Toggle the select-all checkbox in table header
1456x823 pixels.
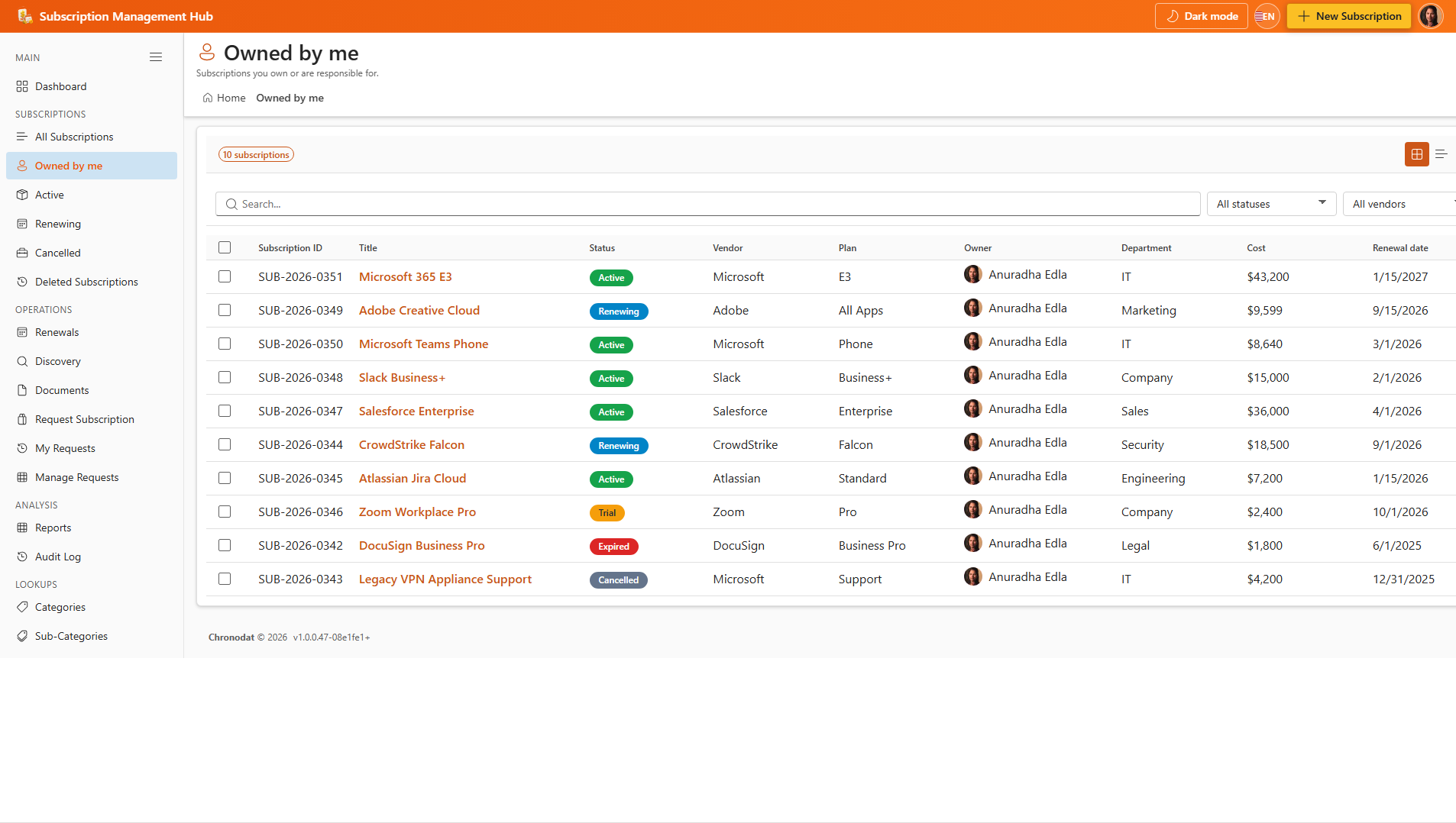[225, 247]
